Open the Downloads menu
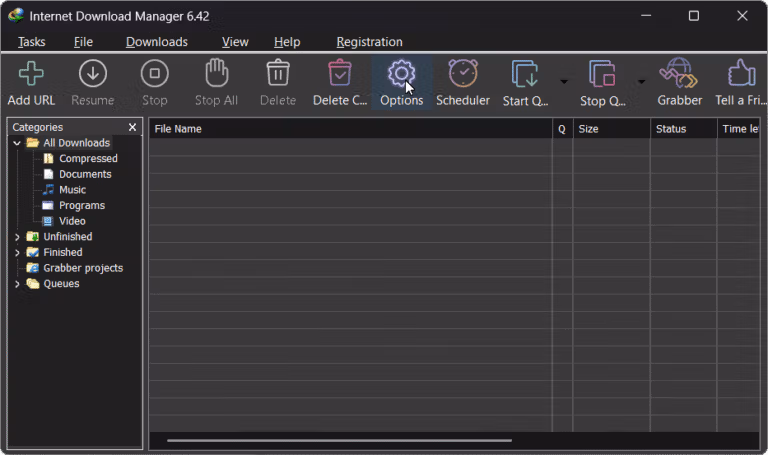This screenshot has height=455, width=768. (x=157, y=42)
